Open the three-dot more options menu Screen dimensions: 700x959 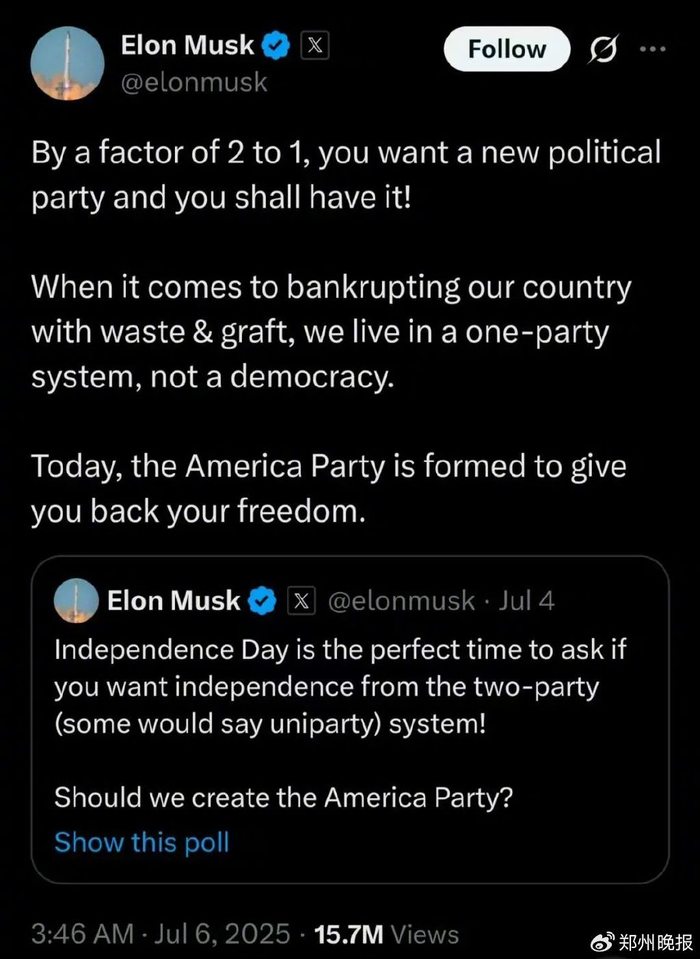652,50
